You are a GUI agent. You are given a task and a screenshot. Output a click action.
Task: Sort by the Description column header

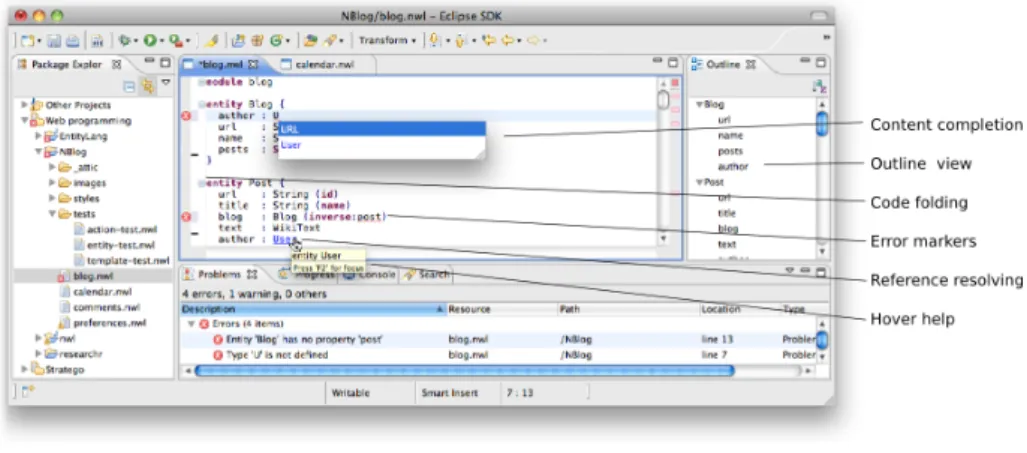(x=313, y=309)
